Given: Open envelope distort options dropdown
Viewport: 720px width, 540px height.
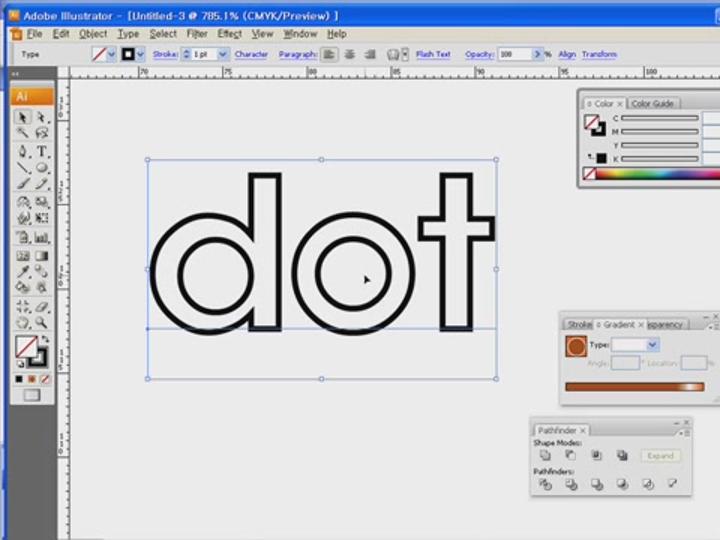Looking at the screenshot, I should pos(405,55).
